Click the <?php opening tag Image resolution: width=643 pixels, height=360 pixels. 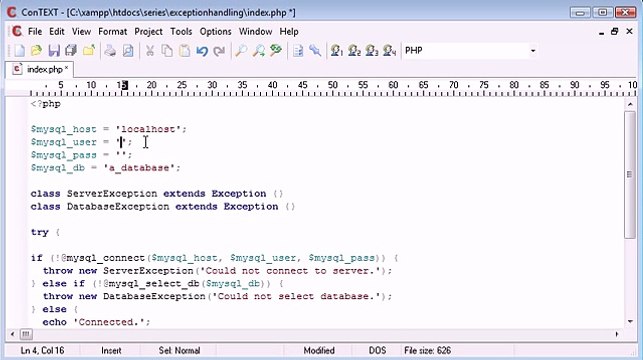click(46, 104)
